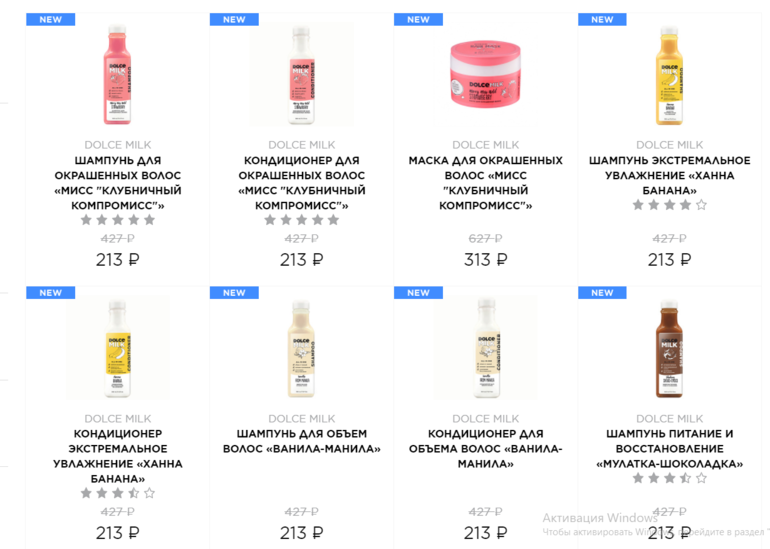The width and height of the screenshot is (770, 549).
Task: Open the vanilla shampoo bottle image
Action: click(302, 348)
